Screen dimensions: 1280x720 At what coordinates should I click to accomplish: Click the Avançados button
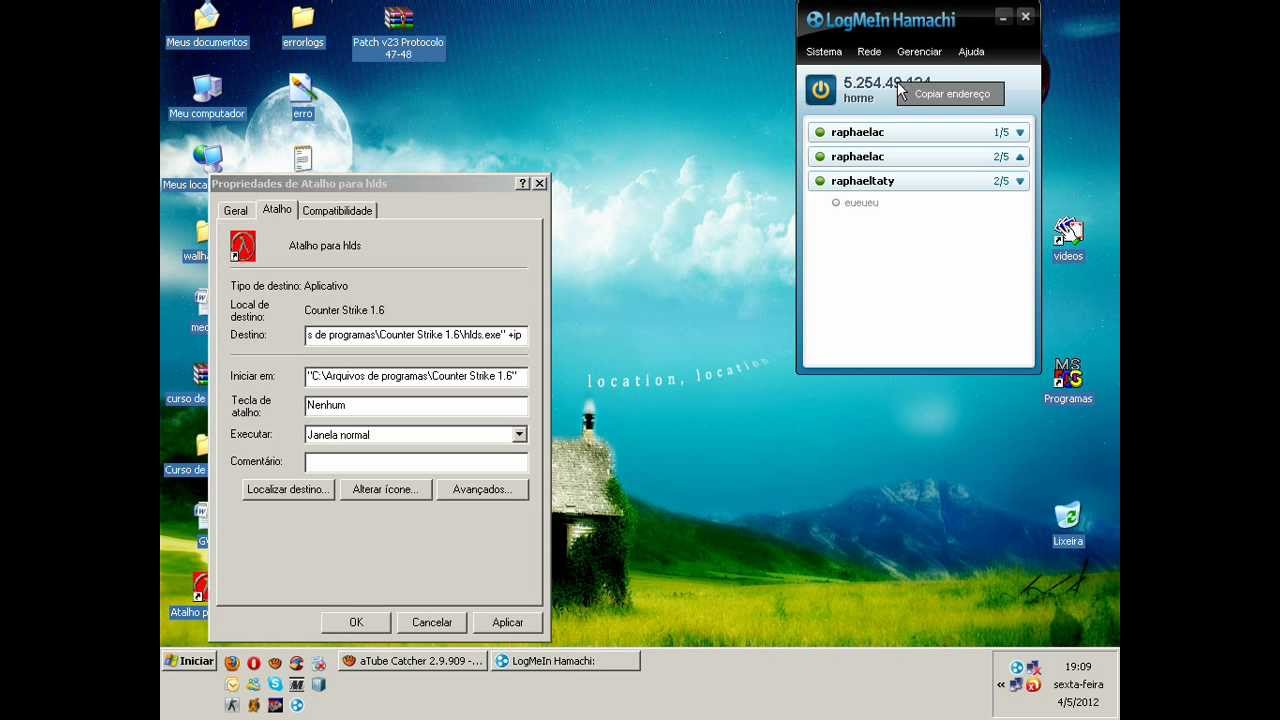pos(482,490)
